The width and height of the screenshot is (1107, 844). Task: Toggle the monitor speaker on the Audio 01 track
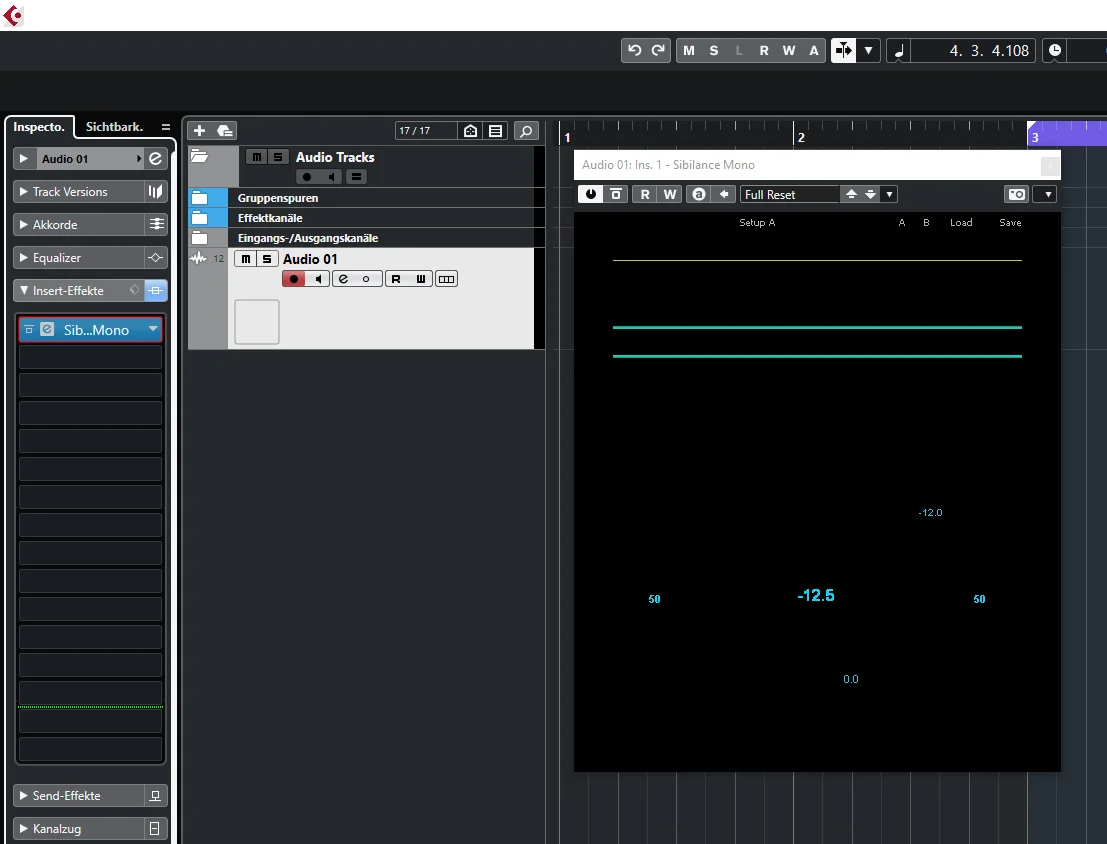pos(318,279)
